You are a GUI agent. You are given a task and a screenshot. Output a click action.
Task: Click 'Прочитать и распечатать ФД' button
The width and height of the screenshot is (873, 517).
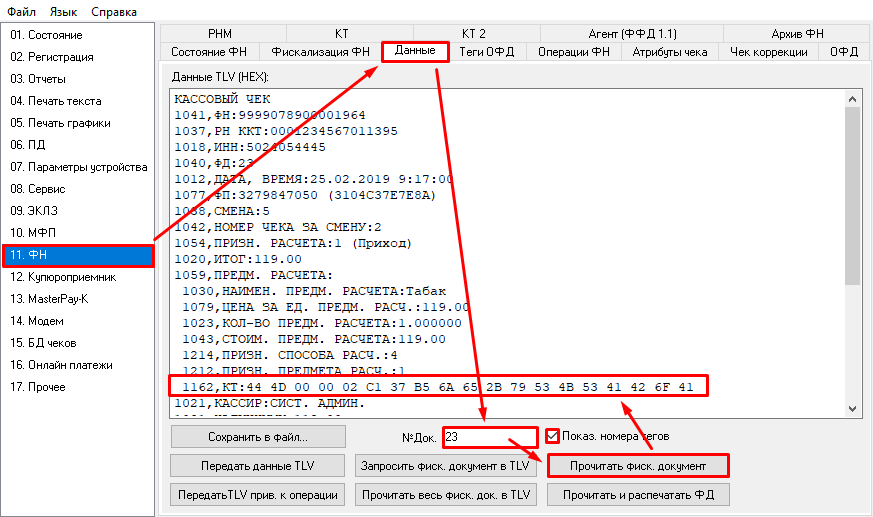pos(638,495)
